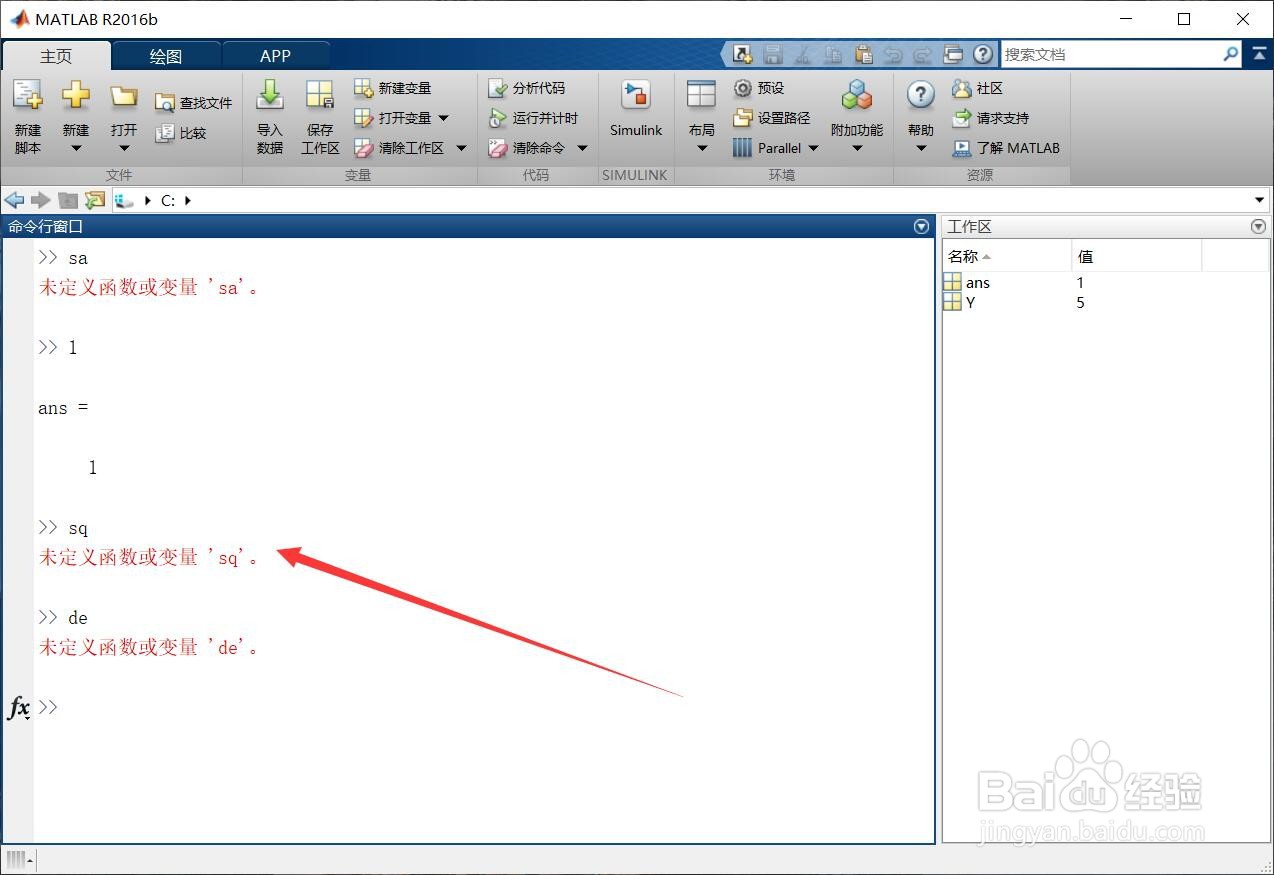This screenshot has height=875, width=1274.
Task: Click the search magnifier in 搜索文档 box
Action: [1231, 54]
